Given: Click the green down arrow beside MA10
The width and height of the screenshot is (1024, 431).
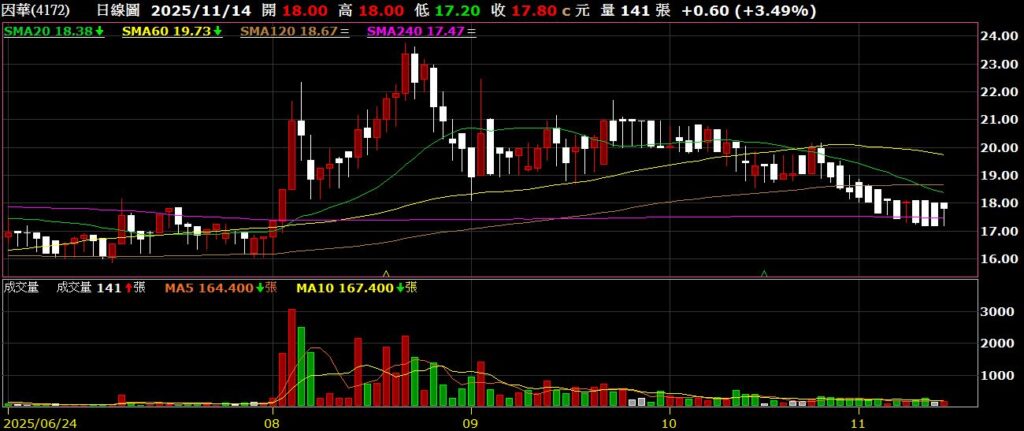Looking at the screenshot, I should tap(401, 288).
